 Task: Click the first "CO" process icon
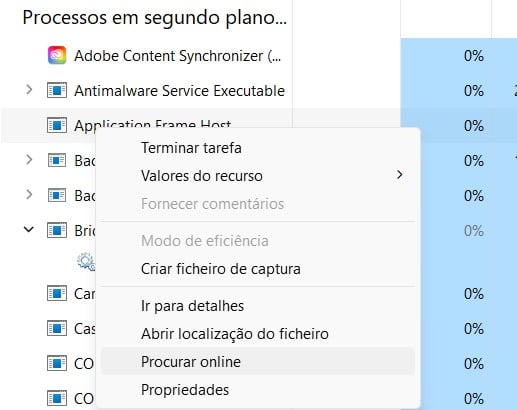click(57, 363)
